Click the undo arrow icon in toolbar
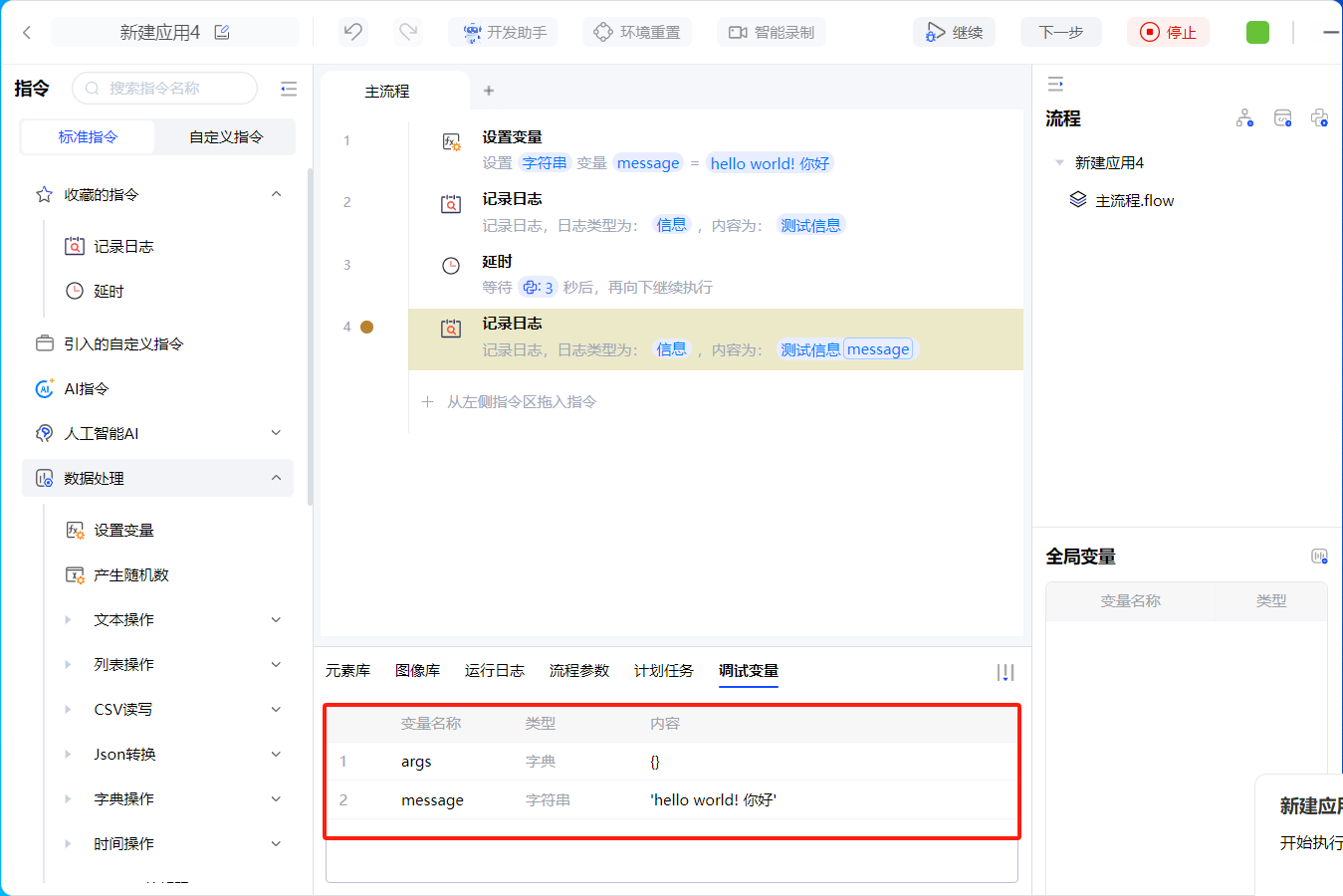 click(x=352, y=32)
